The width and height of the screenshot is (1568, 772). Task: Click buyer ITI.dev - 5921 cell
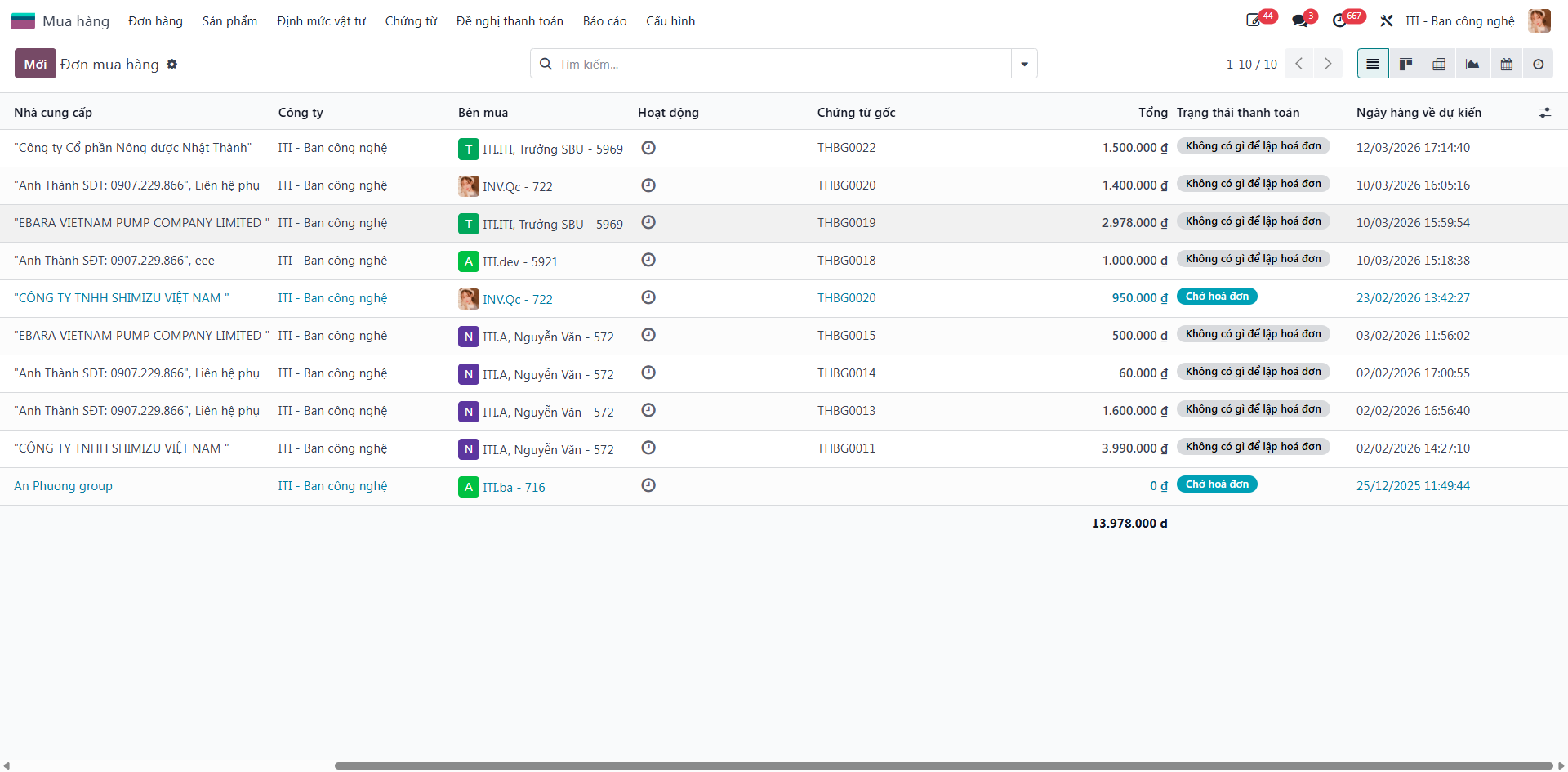coord(519,261)
